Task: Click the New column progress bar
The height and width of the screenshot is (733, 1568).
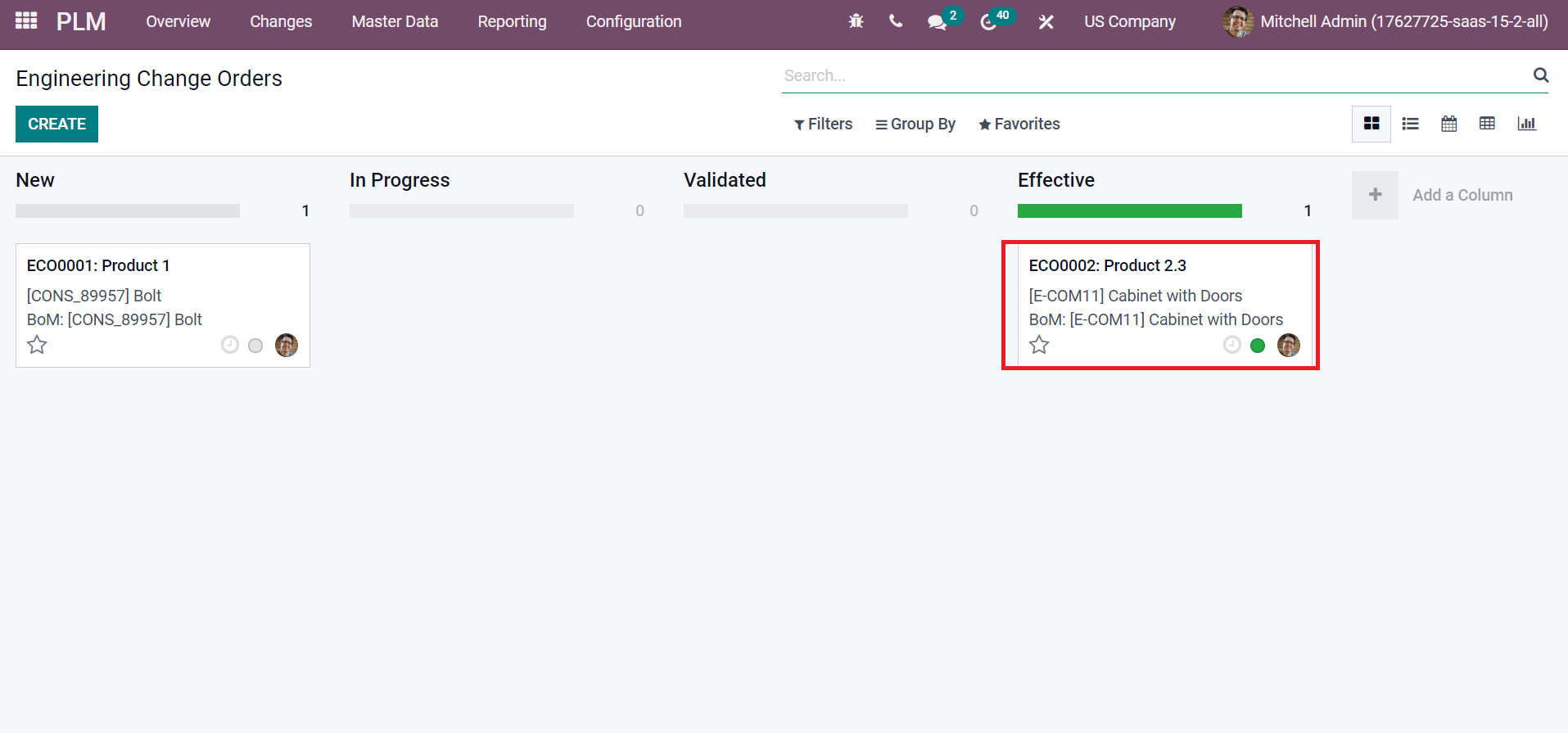Action: point(128,210)
